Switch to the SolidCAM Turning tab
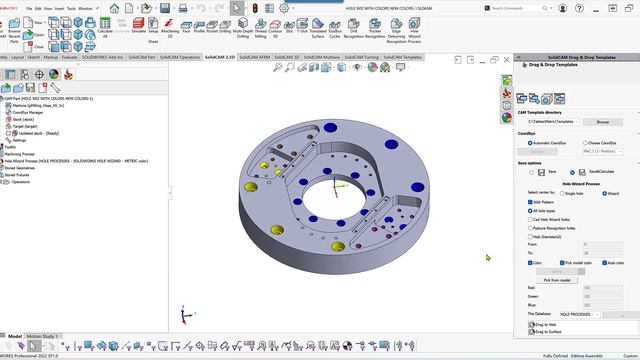Viewport: 640px width, 360px height. 362,57
